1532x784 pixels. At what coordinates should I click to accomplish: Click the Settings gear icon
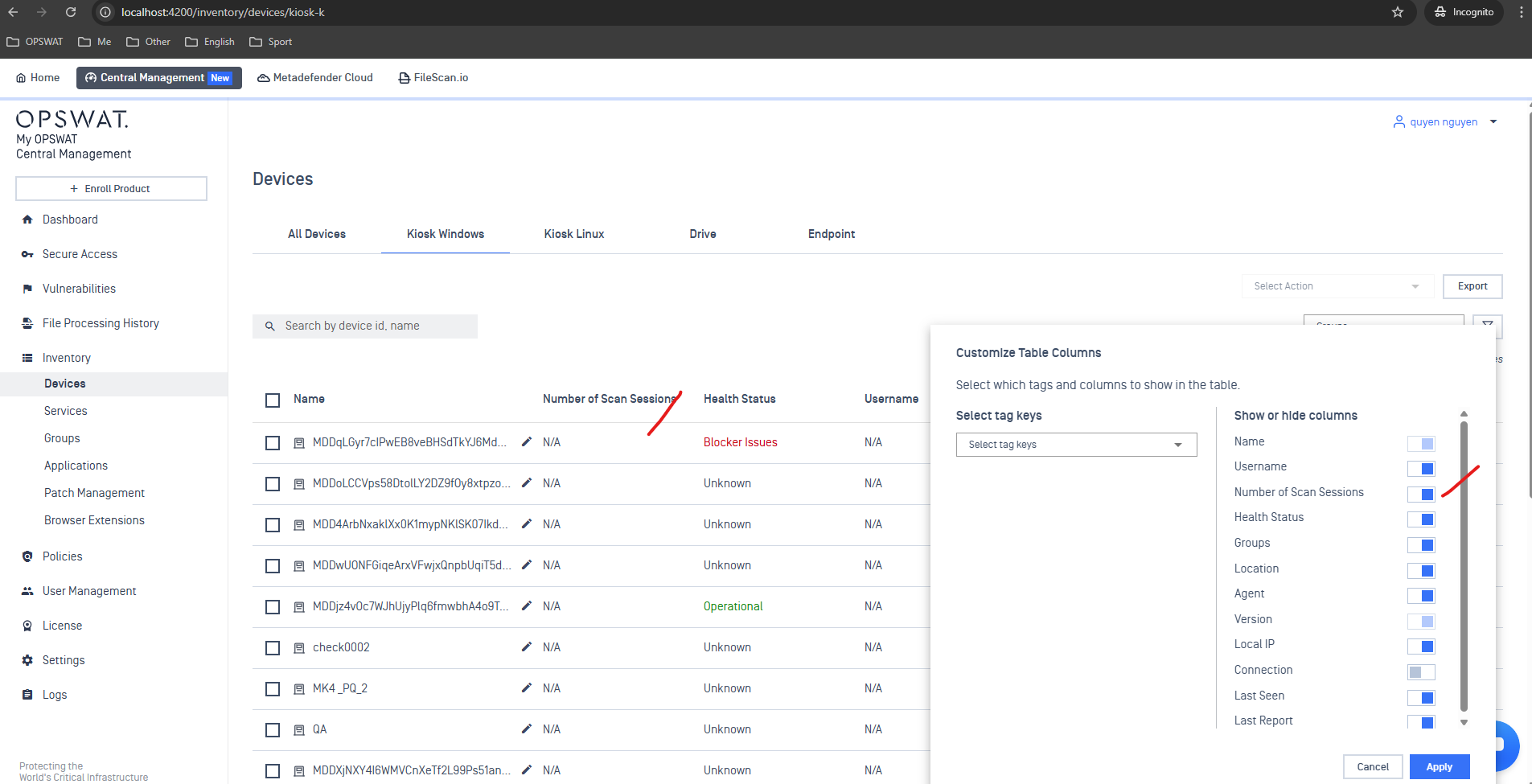(27, 660)
